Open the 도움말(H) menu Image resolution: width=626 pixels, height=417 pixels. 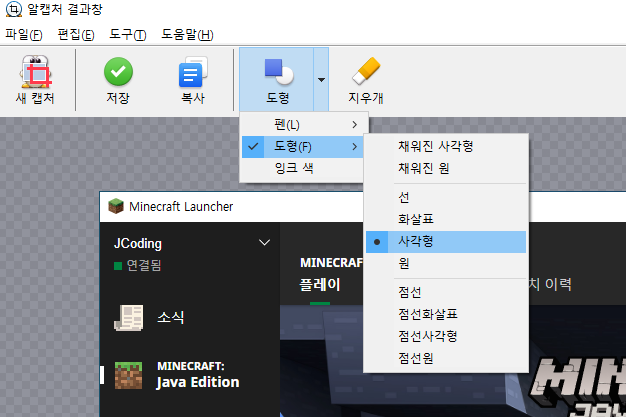[187, 35]
